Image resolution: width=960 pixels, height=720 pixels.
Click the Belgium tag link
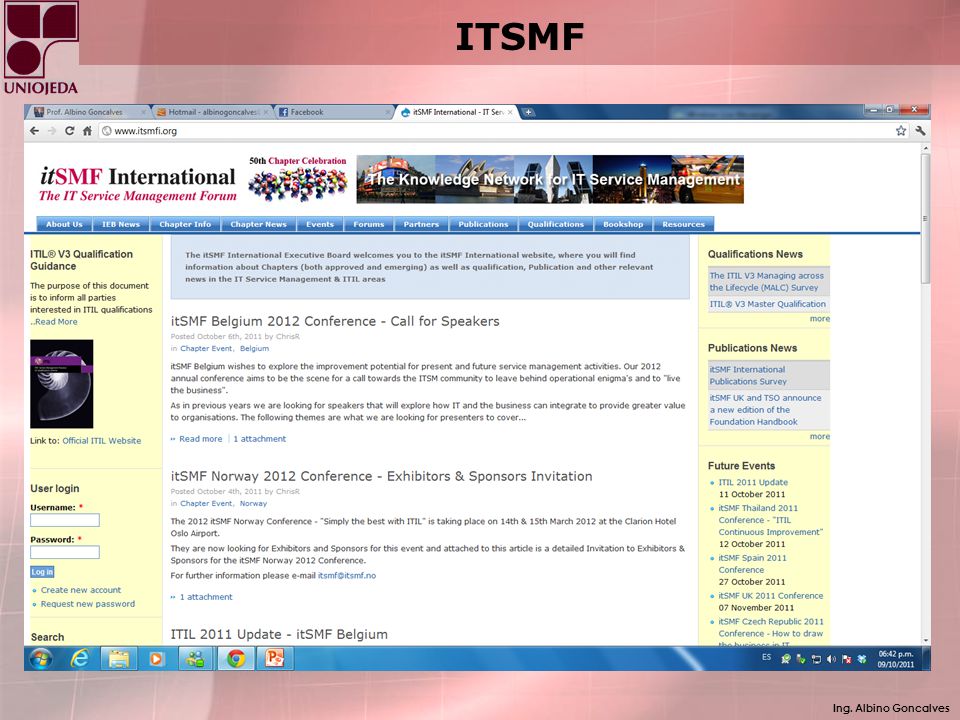tap(254, 348)
